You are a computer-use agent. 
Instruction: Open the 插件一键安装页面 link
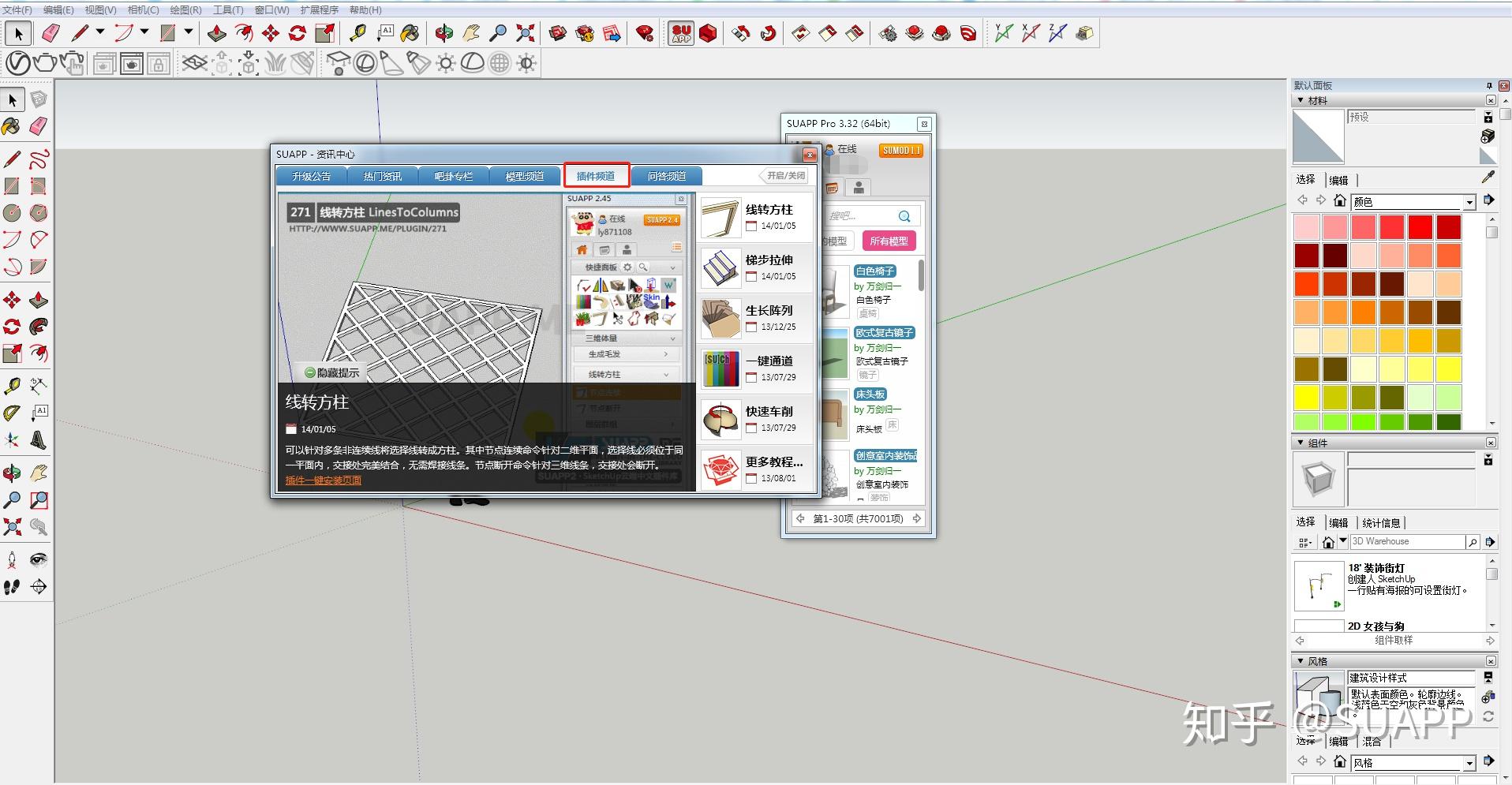[x=322, y=480]
